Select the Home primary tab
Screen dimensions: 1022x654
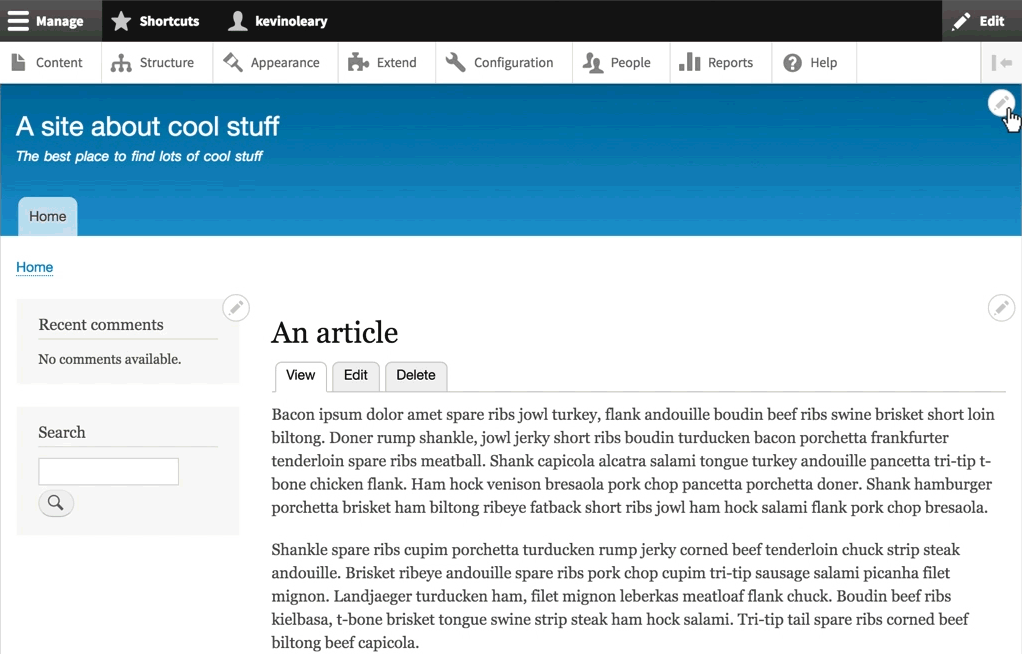click(x=47, y=216)
